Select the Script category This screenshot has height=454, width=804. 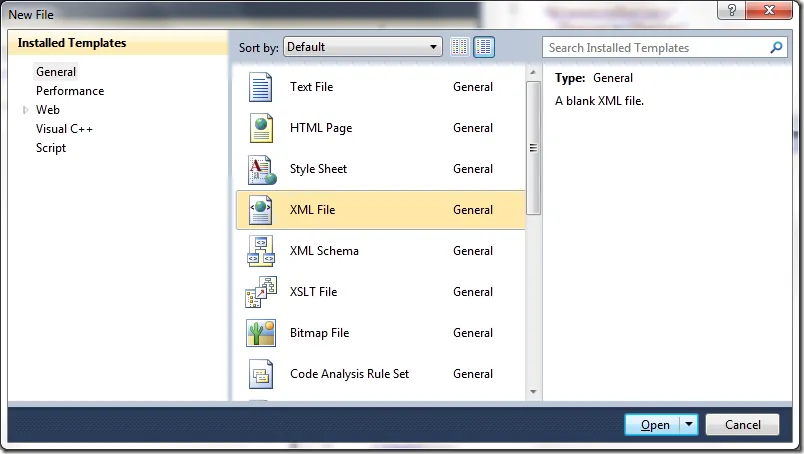point(51,148)
